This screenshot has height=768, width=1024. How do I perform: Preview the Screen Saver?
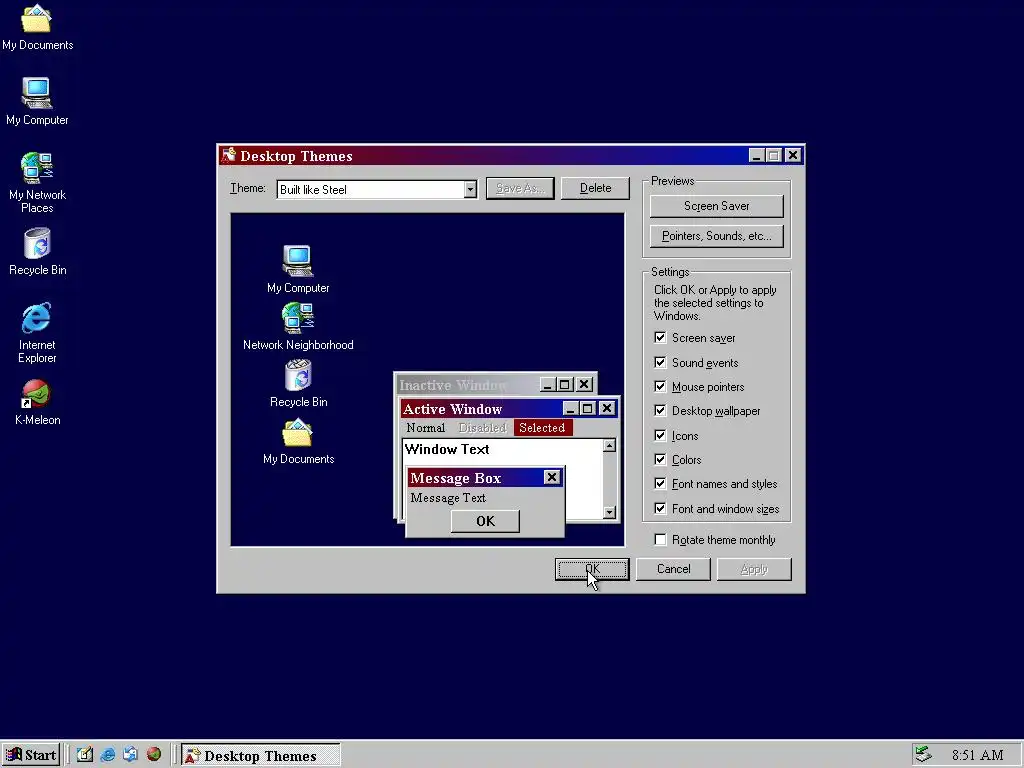click(x=716, y=206)
